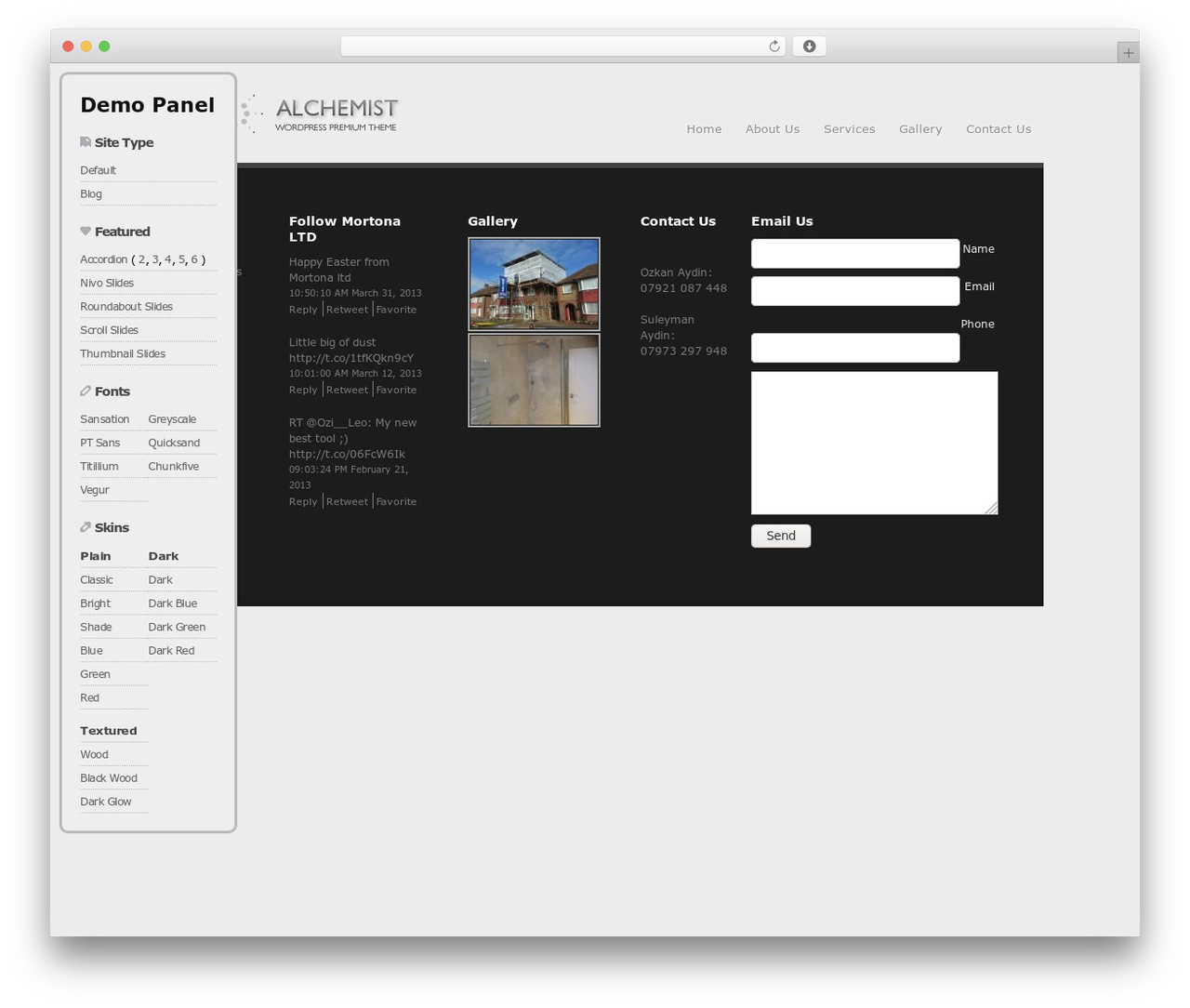Apply the Chunkfive font
Screen dimensions: 1190x1008
[x=173, y=467]
